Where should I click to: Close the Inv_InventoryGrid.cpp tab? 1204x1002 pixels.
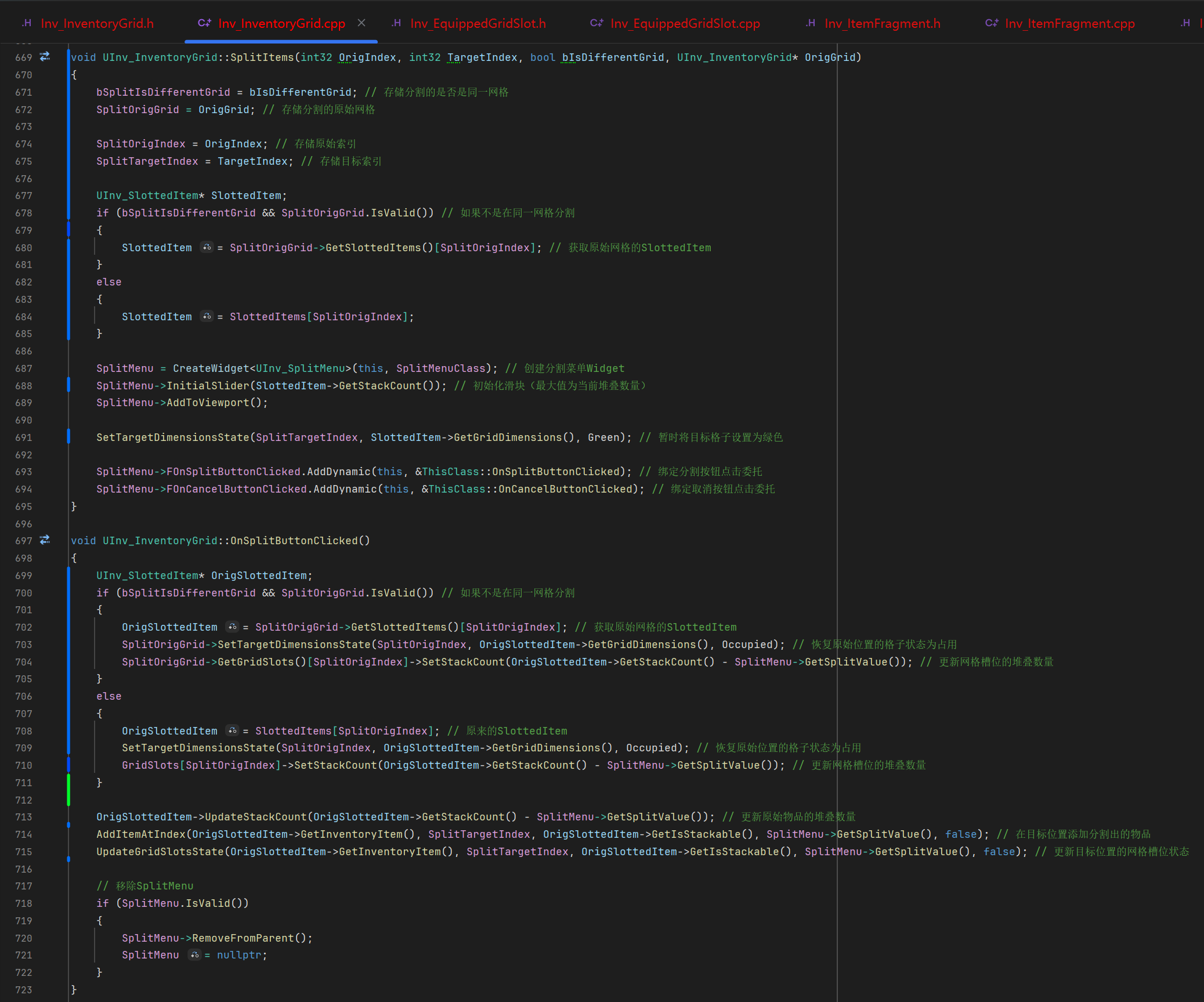coord(361,23)
